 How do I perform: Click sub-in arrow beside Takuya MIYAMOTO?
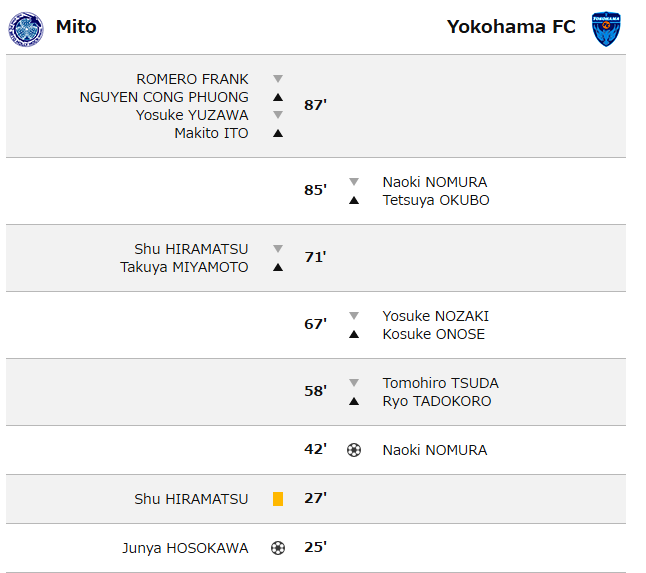[278, 267]
